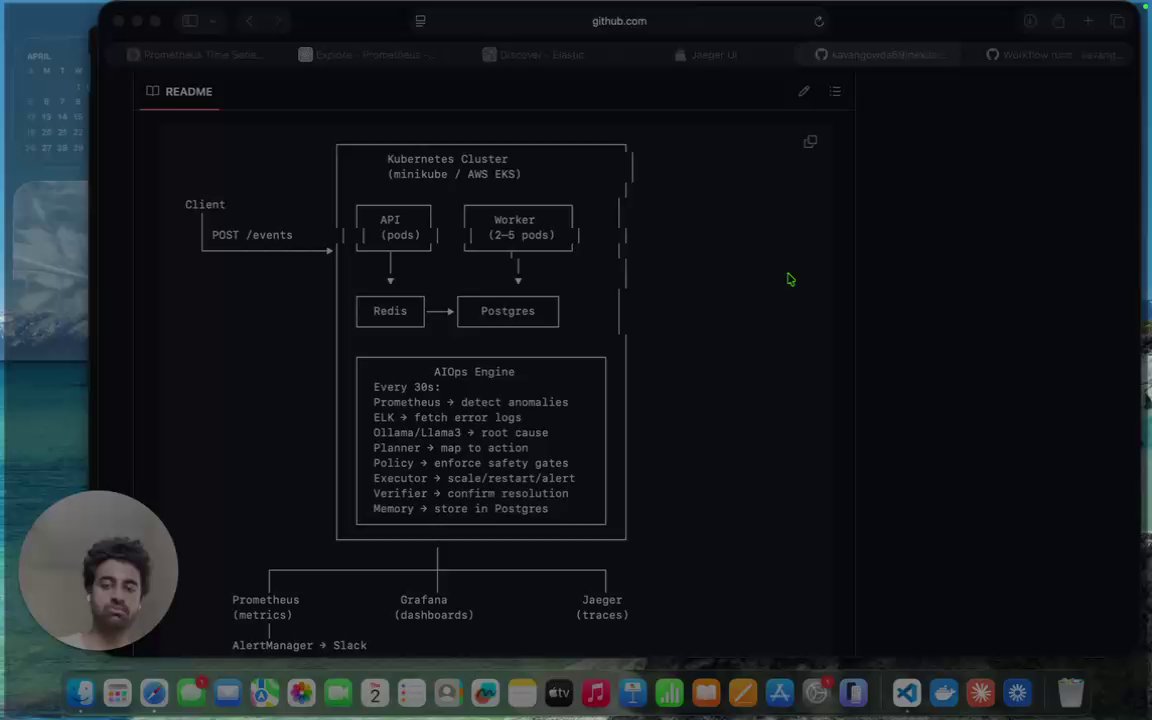Open the README outline list icon

coord(835,91)
